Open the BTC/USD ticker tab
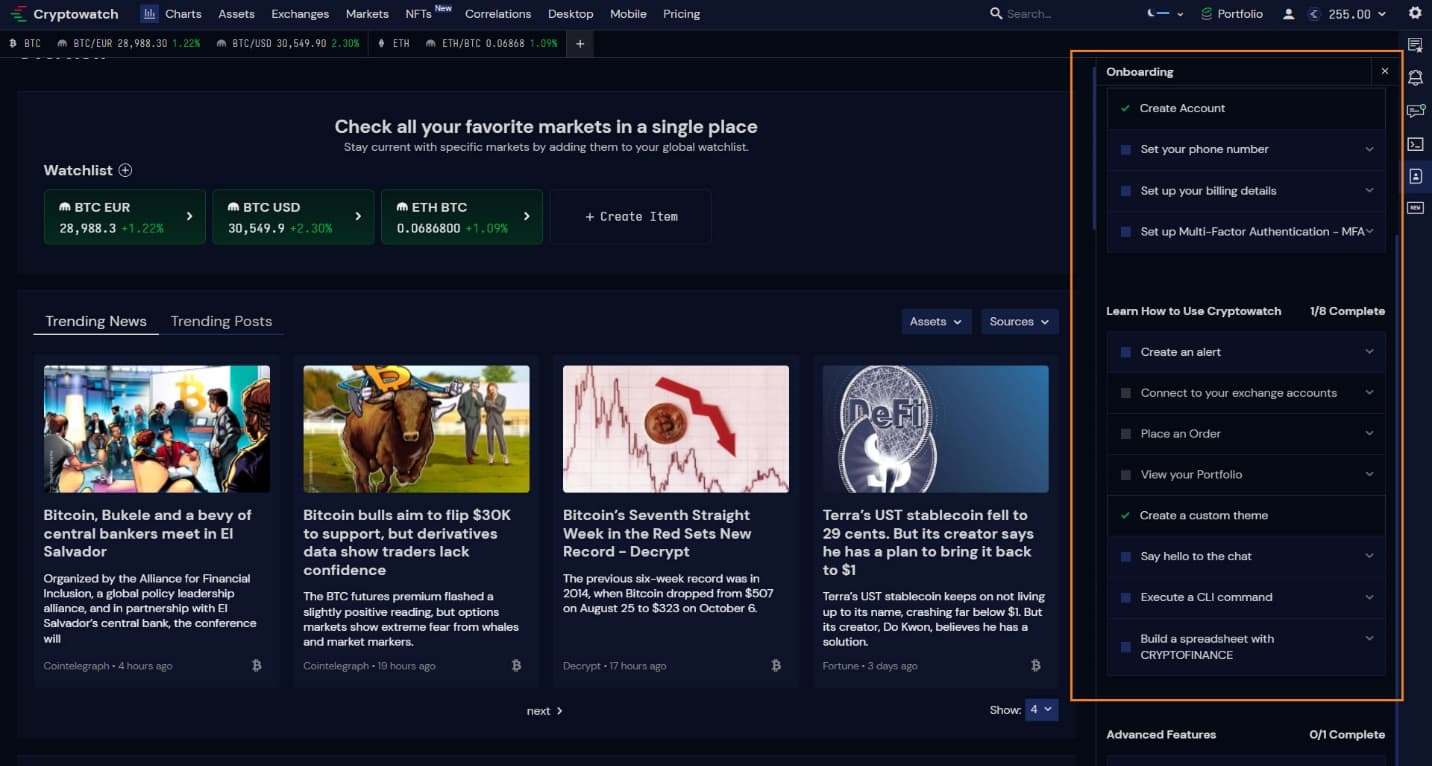This screenshot has height=766, width=1432. coord(286,44)
